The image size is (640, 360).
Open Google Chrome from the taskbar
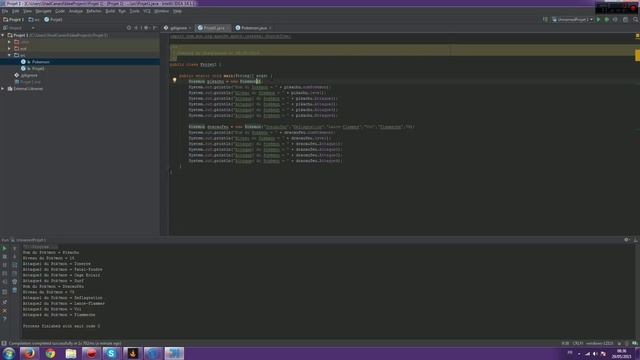click(50, 353)
